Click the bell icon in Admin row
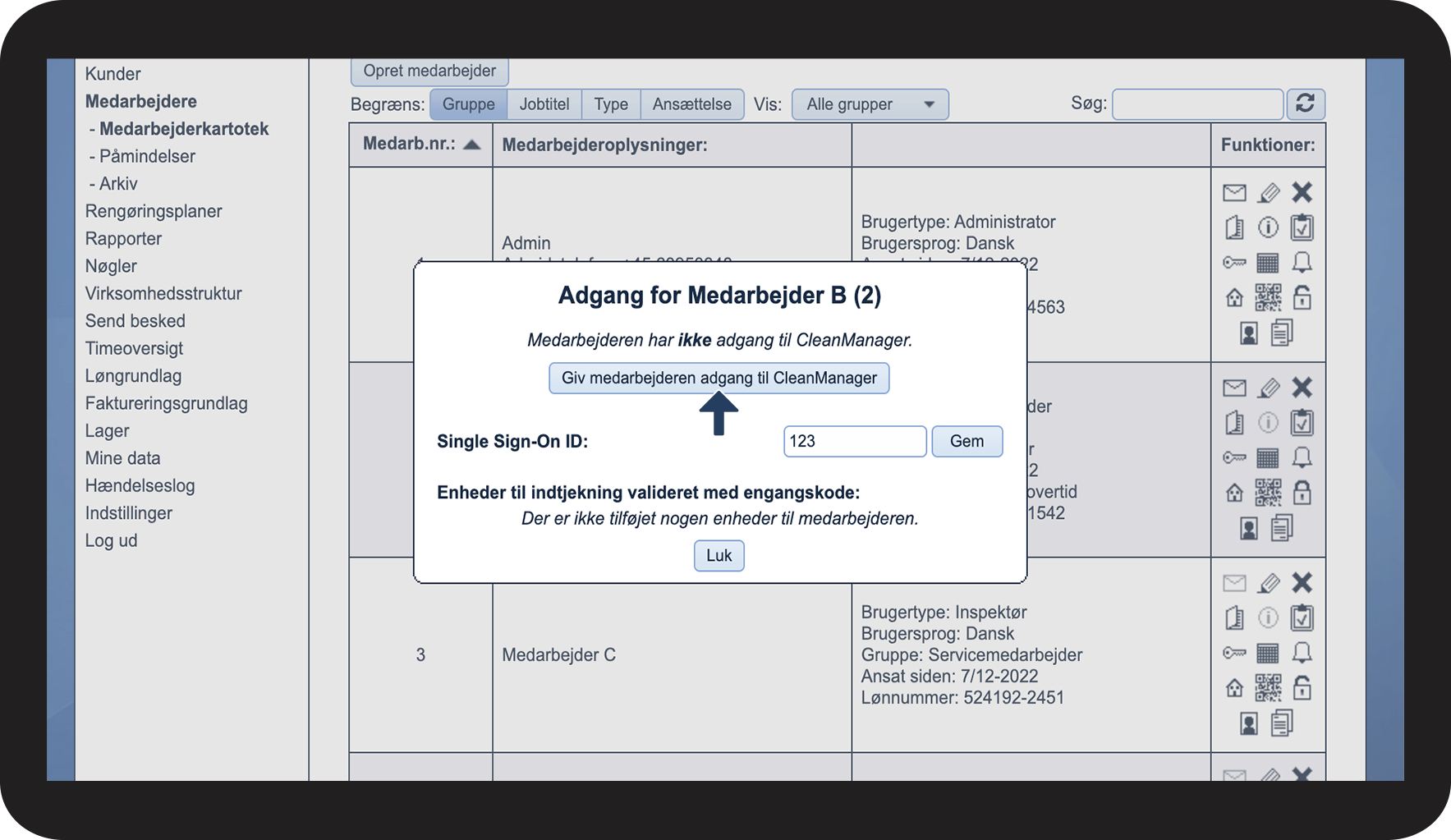1451x840 pixels. coord(1302,263)
